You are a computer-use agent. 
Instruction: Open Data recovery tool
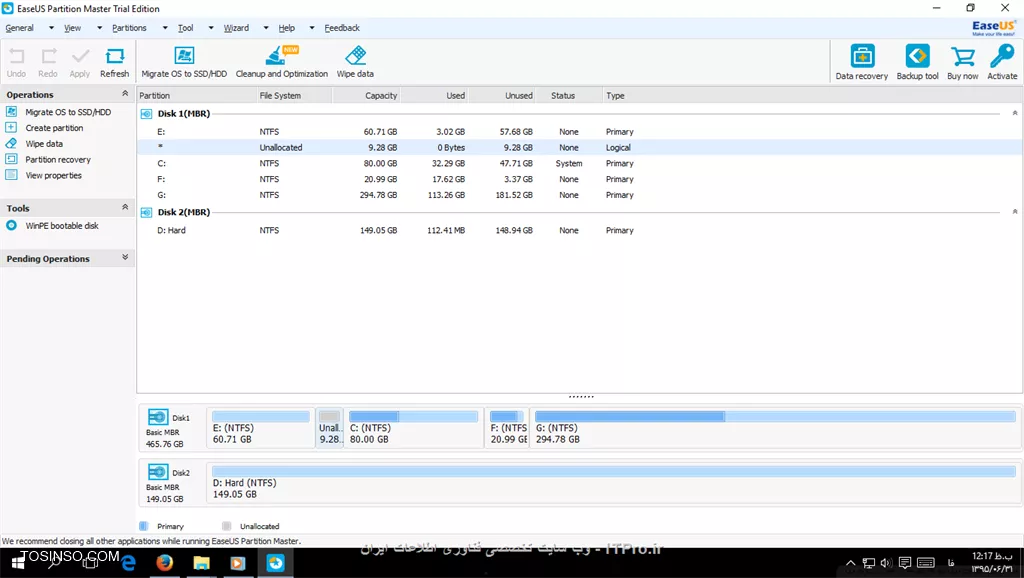click(861, 62)
